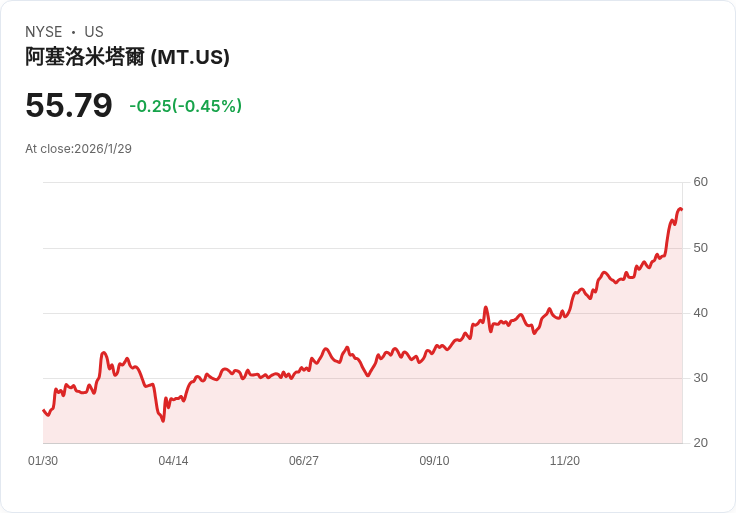Image resolution: width=736 pixels, height=513 pixels.
Task: Click the current price 55.79
Action: click(68, 106)
